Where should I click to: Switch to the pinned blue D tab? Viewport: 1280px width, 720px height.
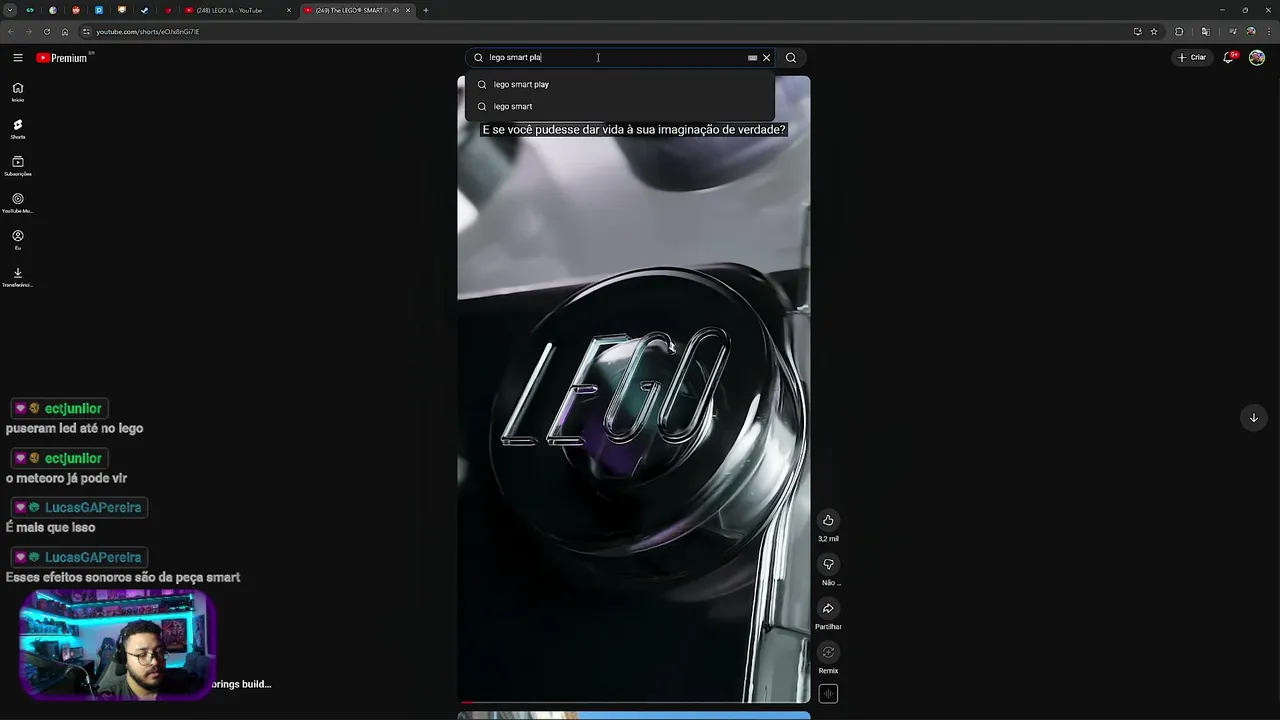pos(99,10)
